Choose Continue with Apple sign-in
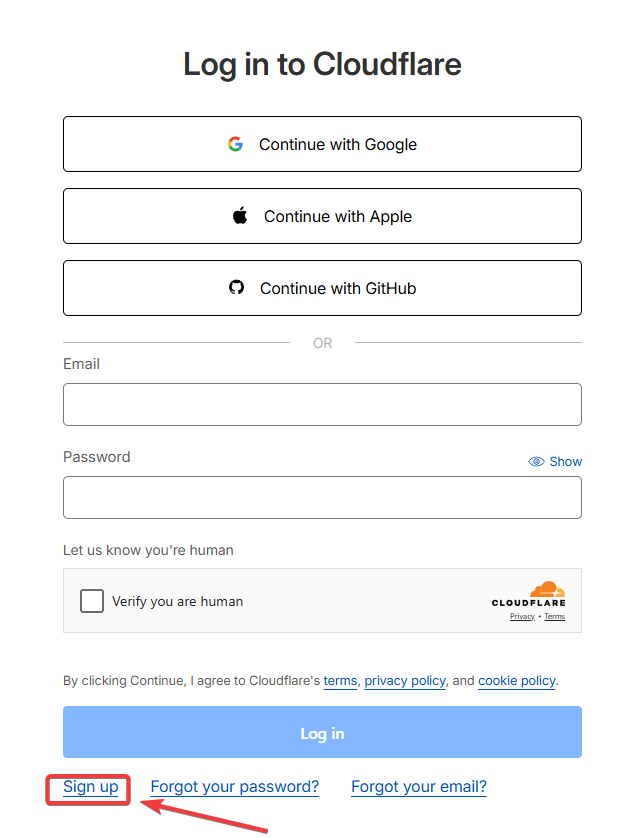This screenshot has width=621, height=838. tap(322, 216)
